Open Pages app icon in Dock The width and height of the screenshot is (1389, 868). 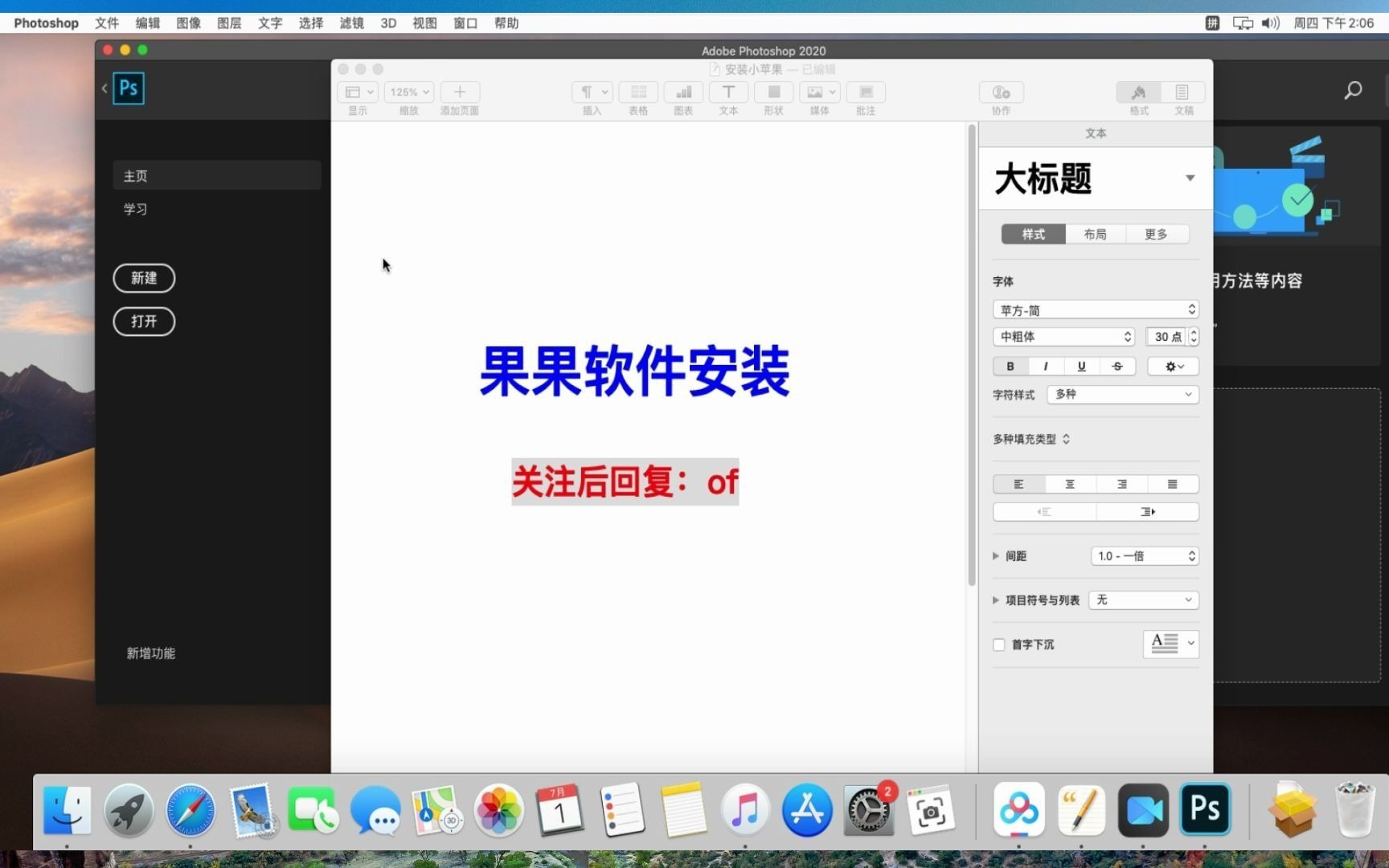(1081, 810)
